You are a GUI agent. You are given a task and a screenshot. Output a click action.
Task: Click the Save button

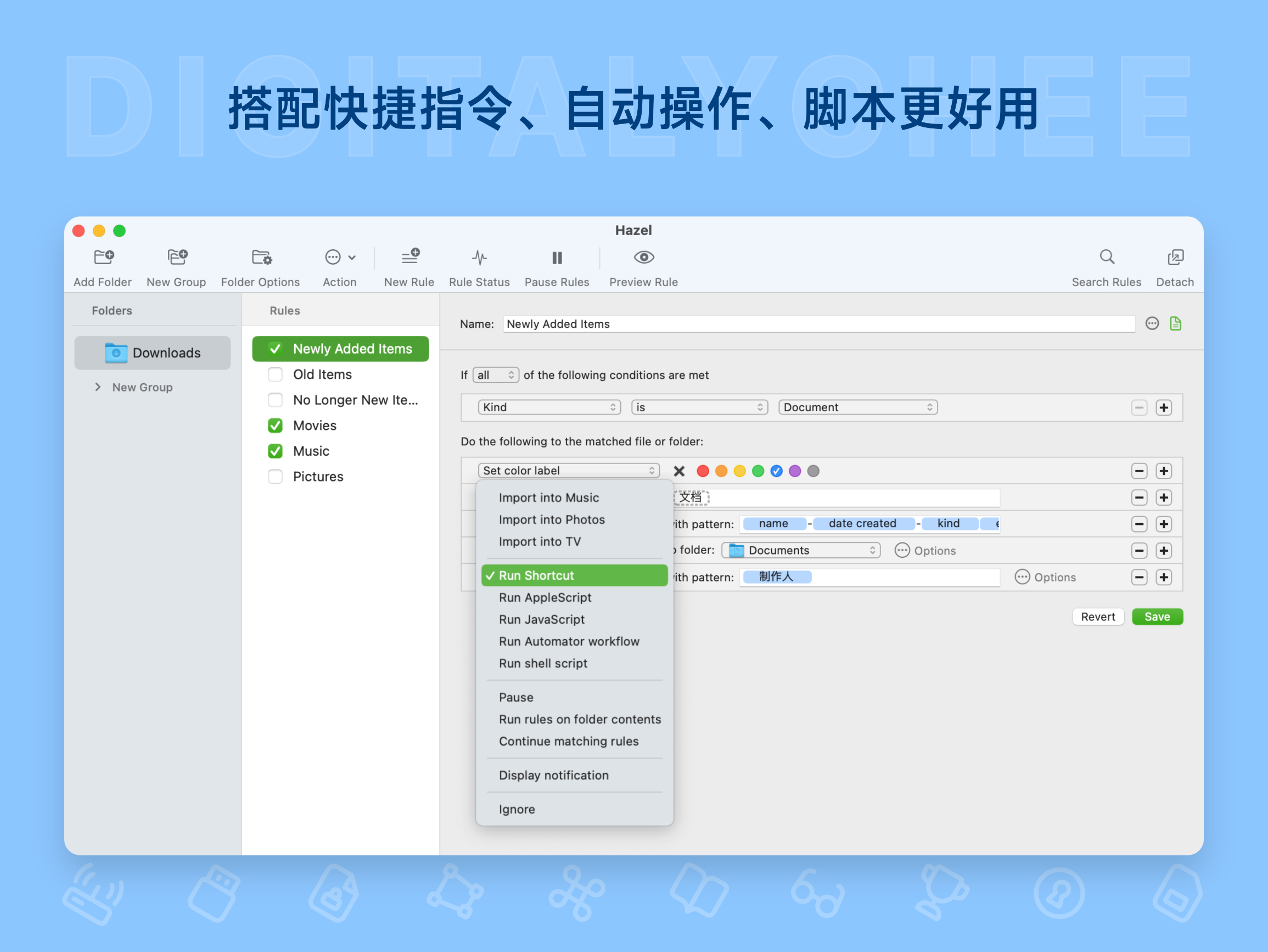click(x=1157, y=617)
